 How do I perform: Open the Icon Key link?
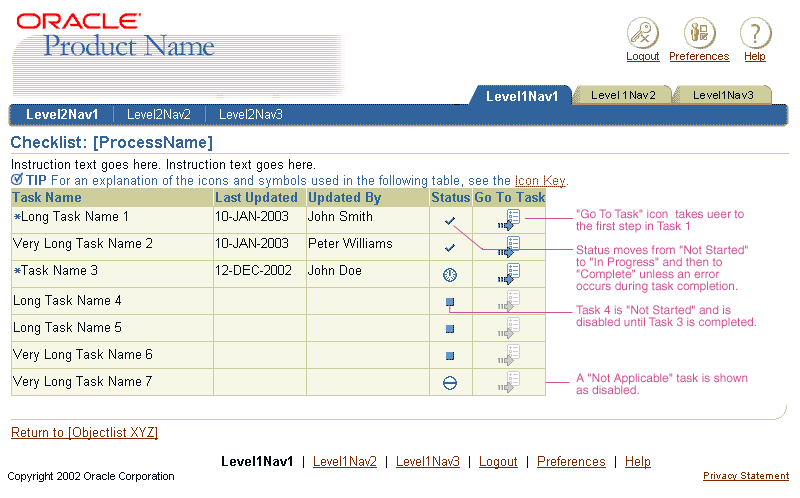point(540,181)
